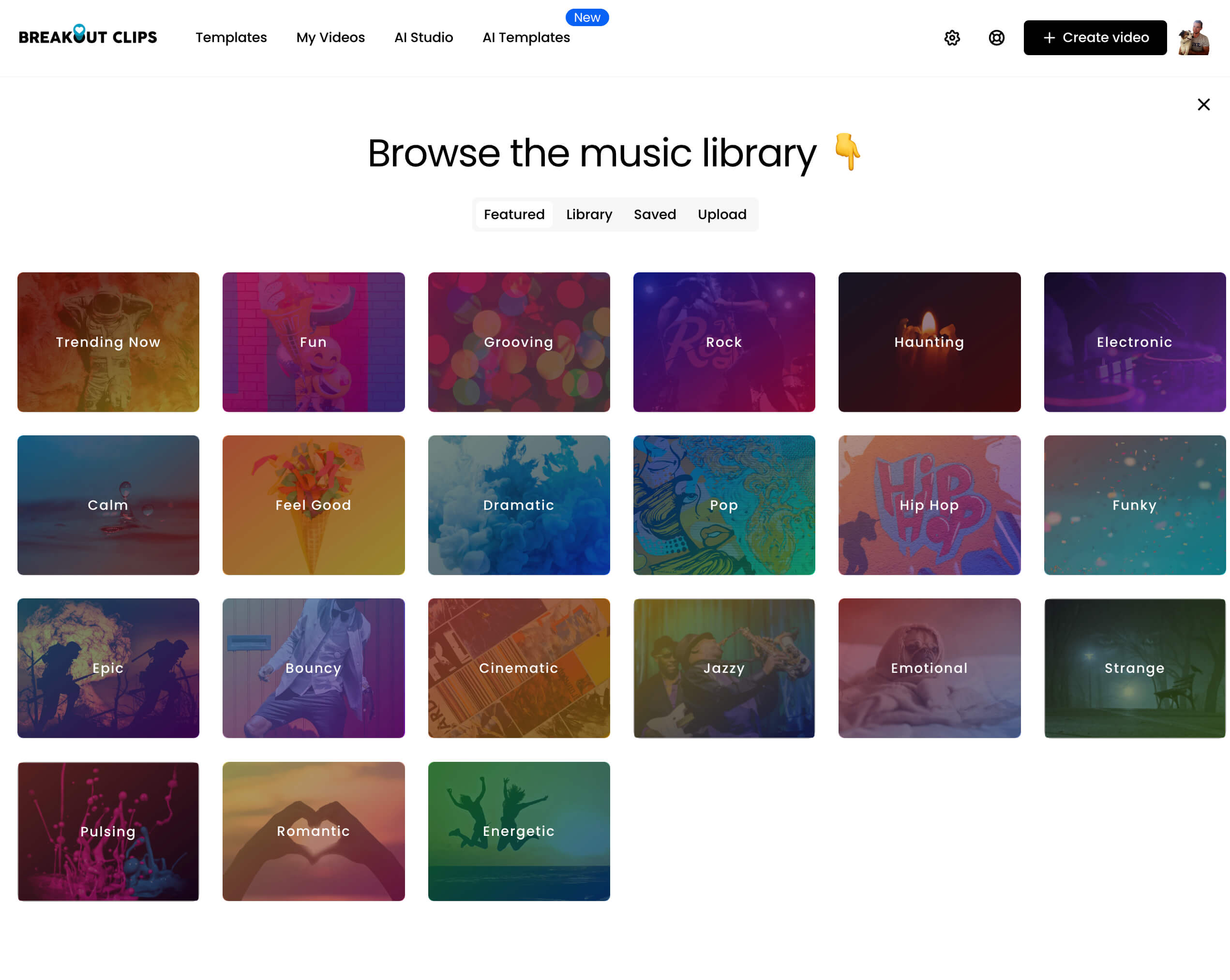Switch to the Library tab
Image resolution: width=1230 pixels, height=980 pixels.
click(x=589, y=214)
